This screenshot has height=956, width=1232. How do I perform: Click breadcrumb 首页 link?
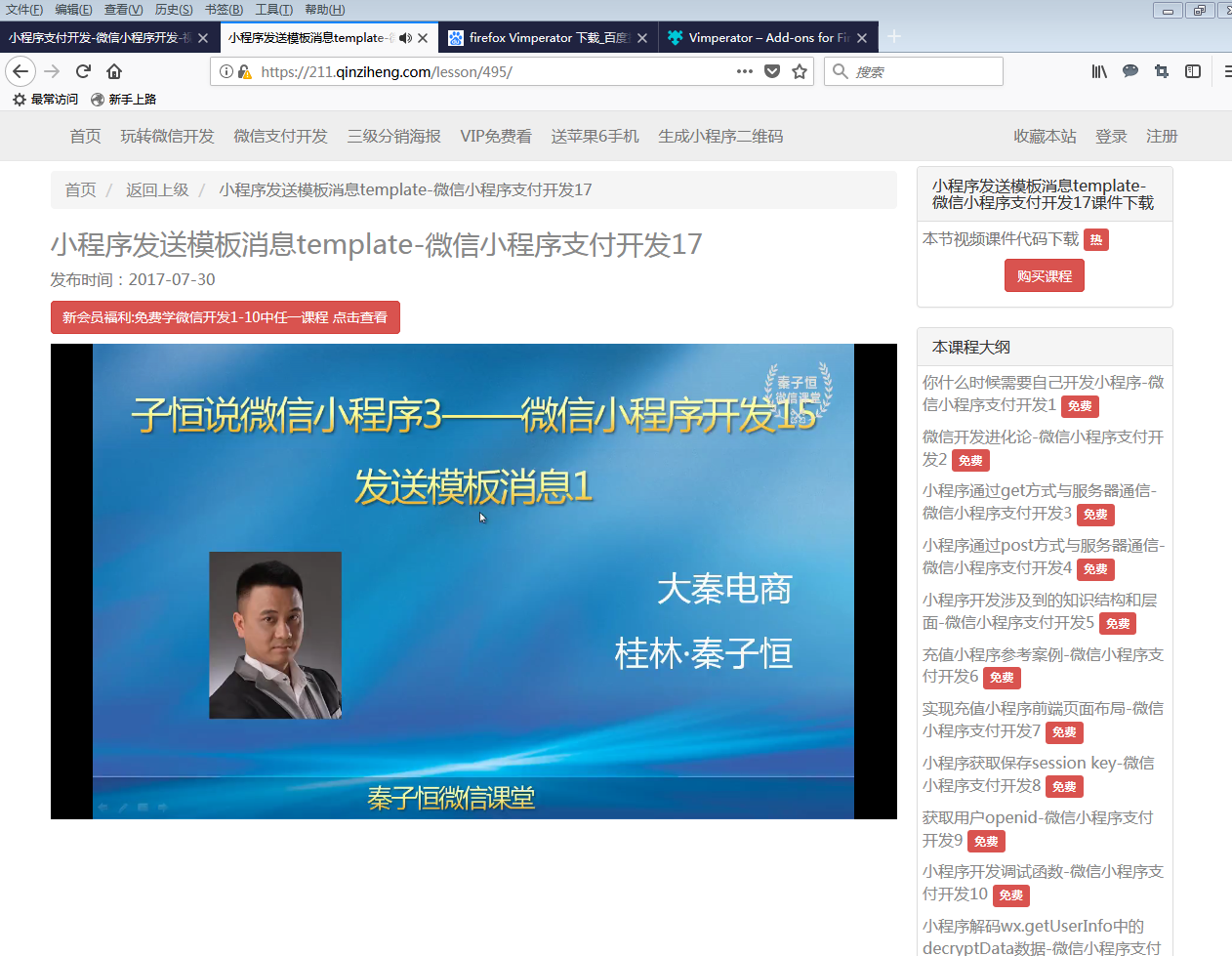80,189
